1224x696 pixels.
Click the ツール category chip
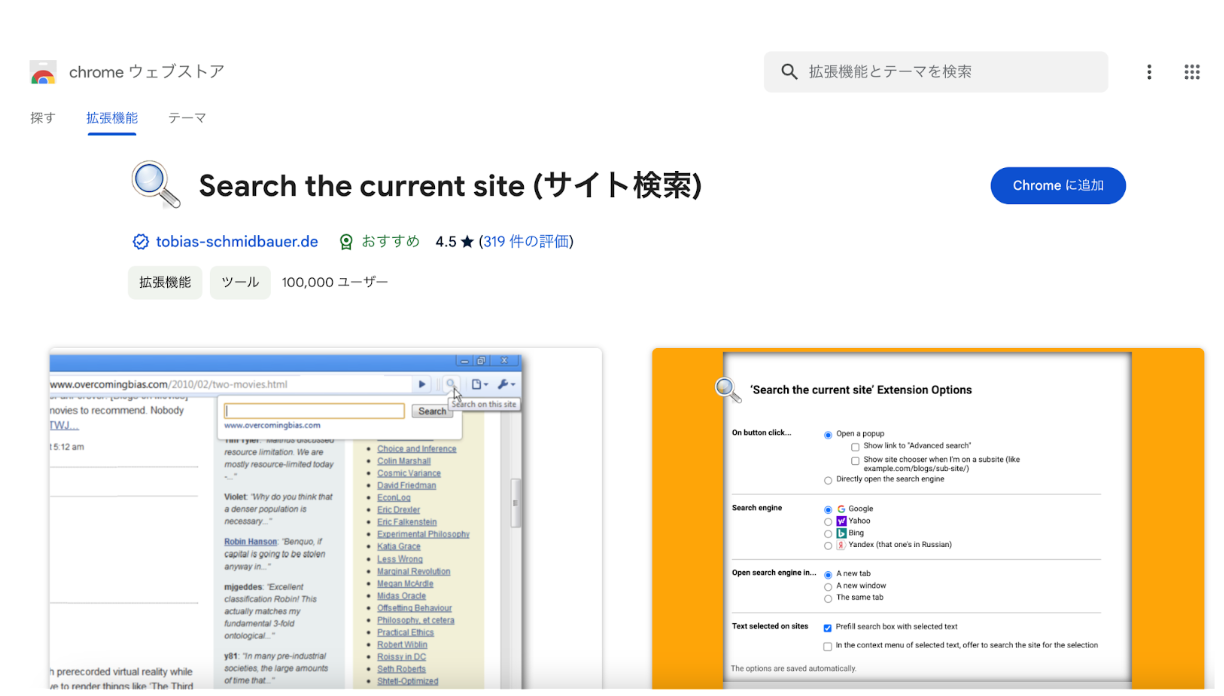[240, 283]
